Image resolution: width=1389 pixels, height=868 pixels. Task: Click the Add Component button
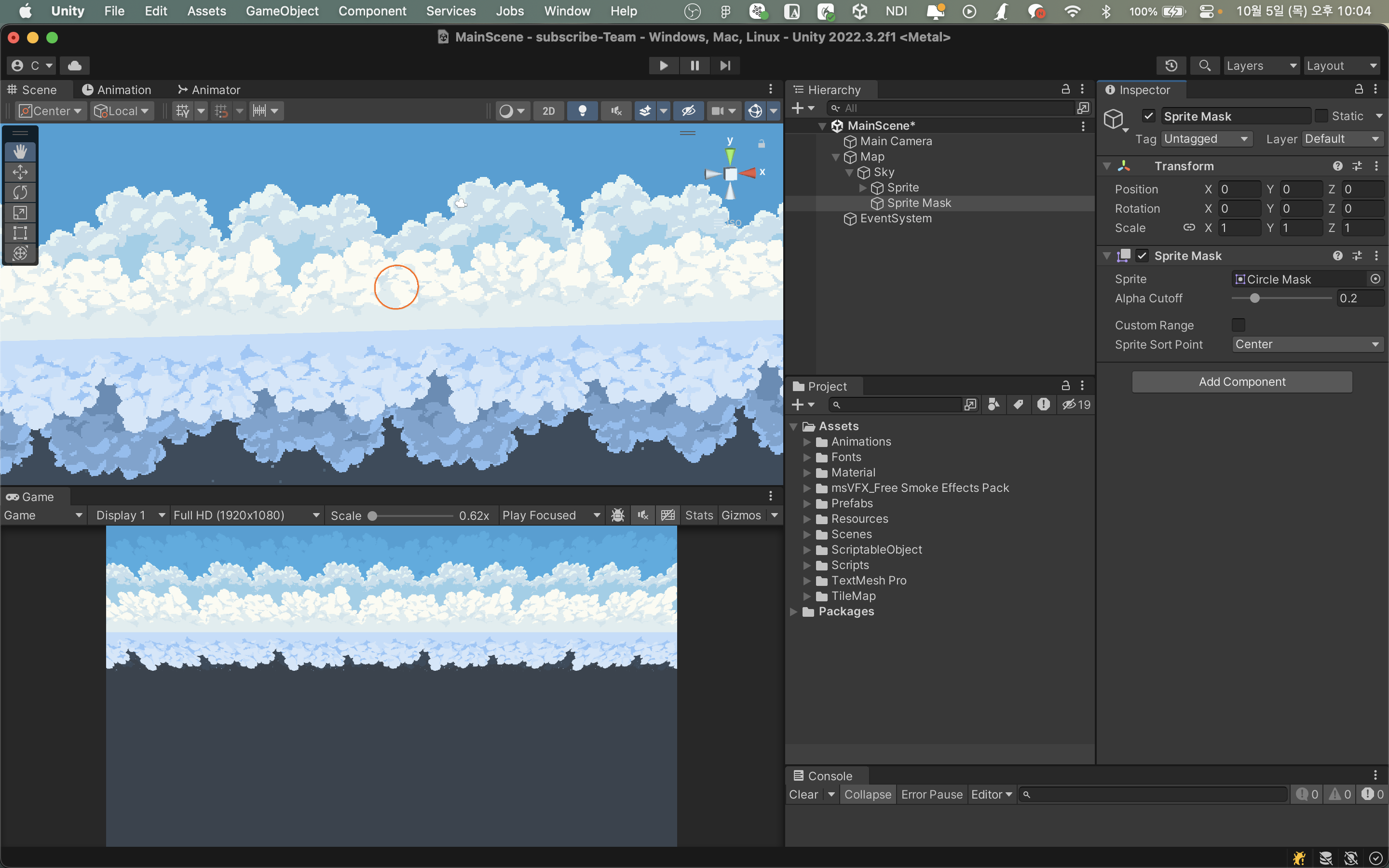click(1241, 382)
